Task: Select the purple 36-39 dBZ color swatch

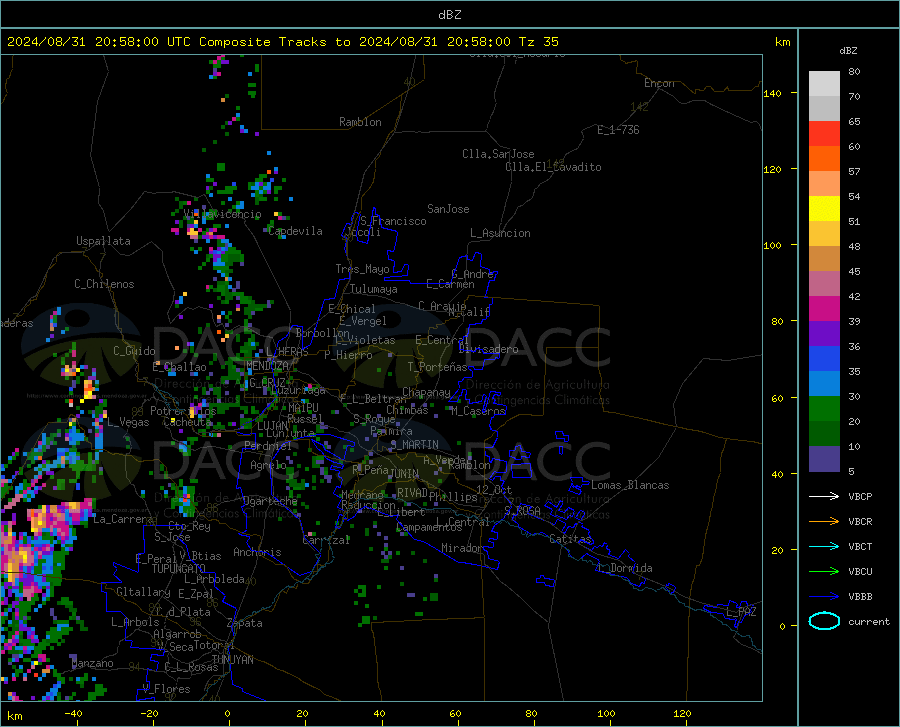Action: point(824,333)
